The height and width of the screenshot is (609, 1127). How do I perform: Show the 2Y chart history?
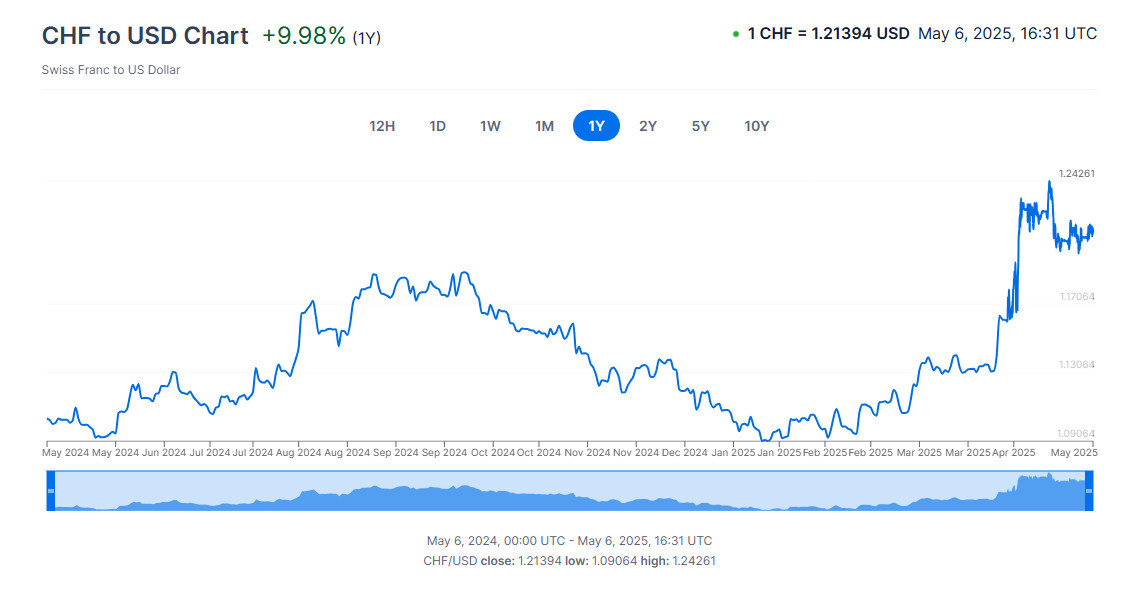(x=648, y=126)
